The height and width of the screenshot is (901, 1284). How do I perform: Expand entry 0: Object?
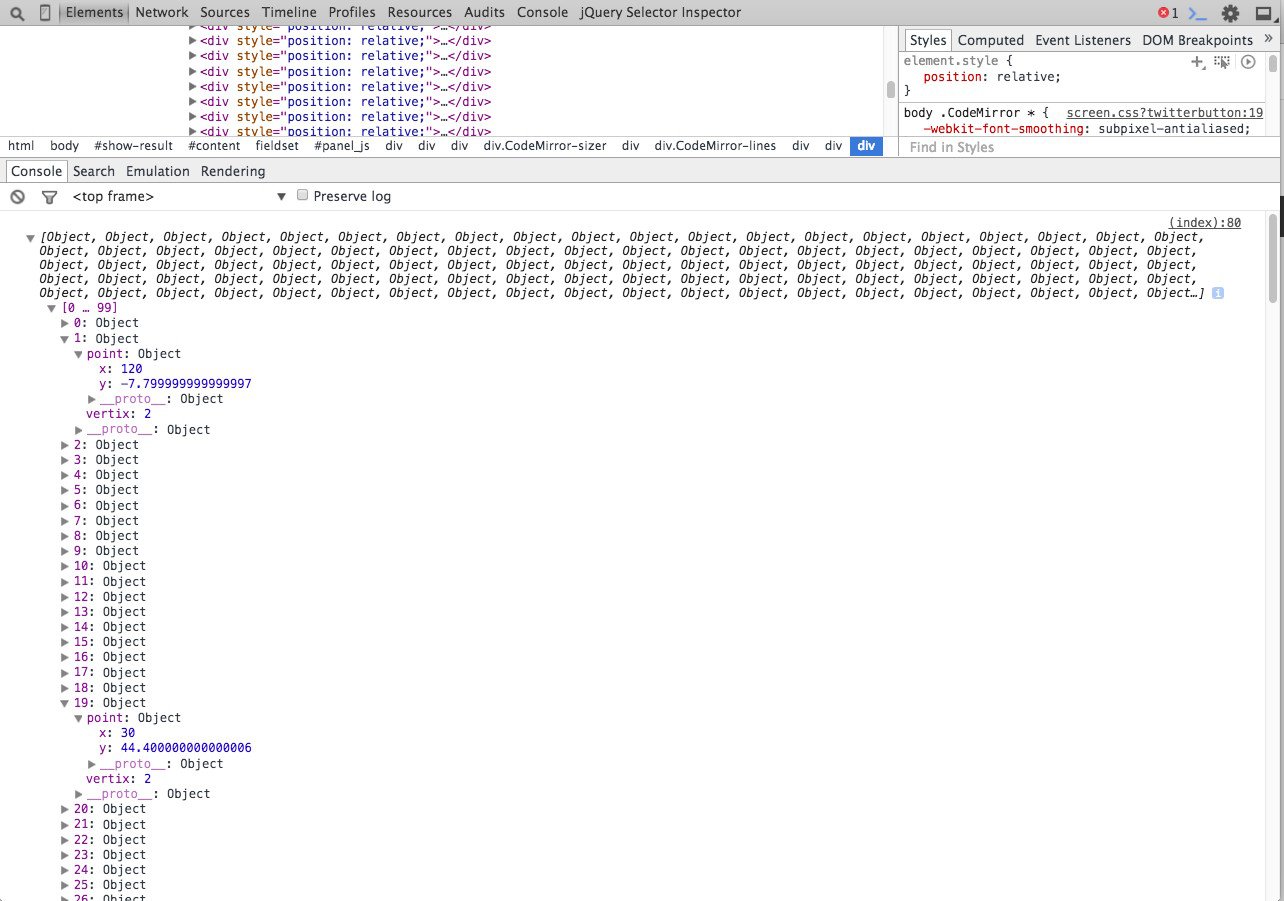tap(66, 323)
